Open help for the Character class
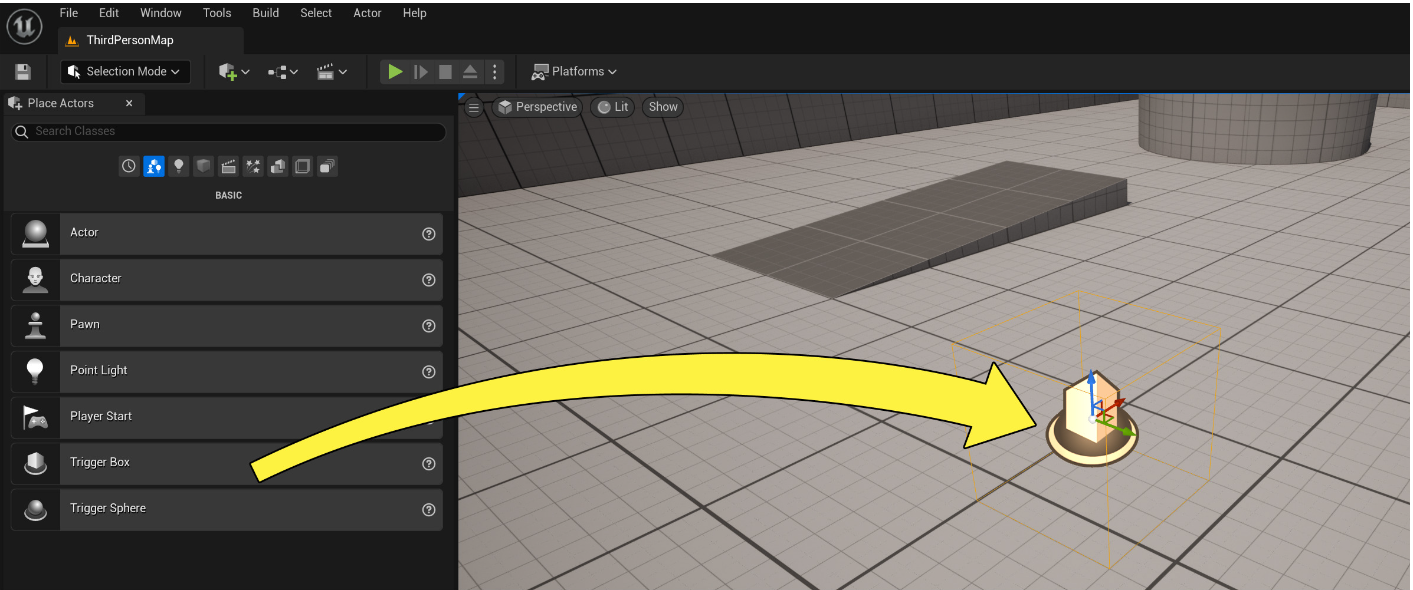Screen dimensions: 1413x590 [429, 280]
